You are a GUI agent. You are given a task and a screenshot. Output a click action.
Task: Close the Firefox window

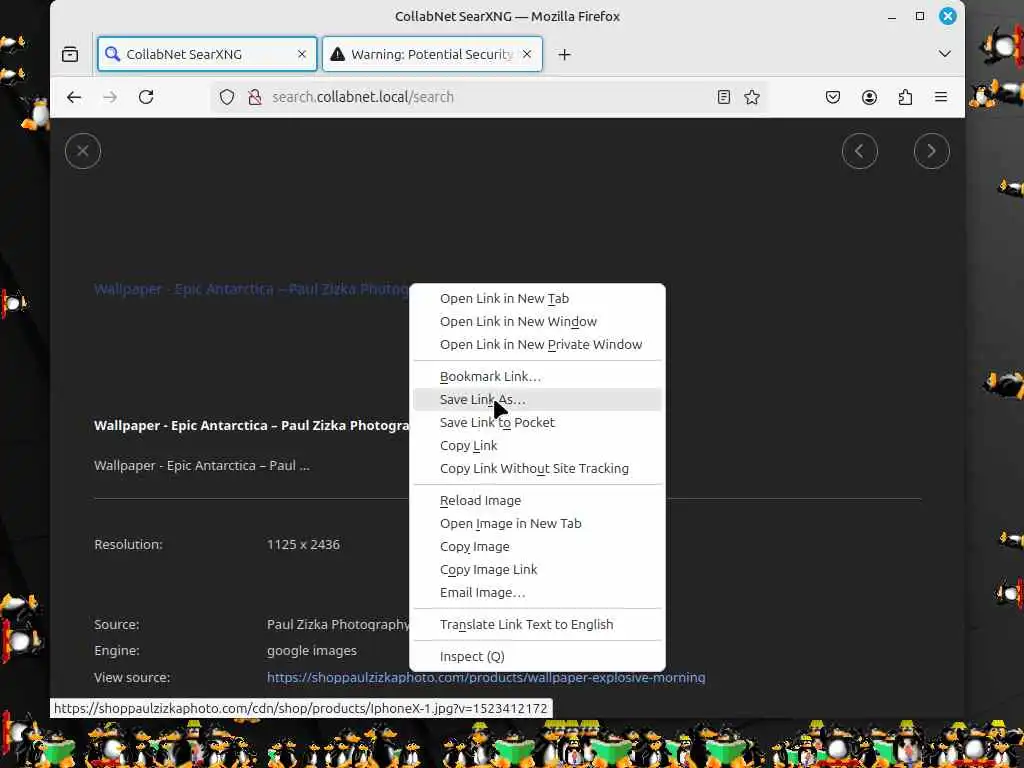948,16
